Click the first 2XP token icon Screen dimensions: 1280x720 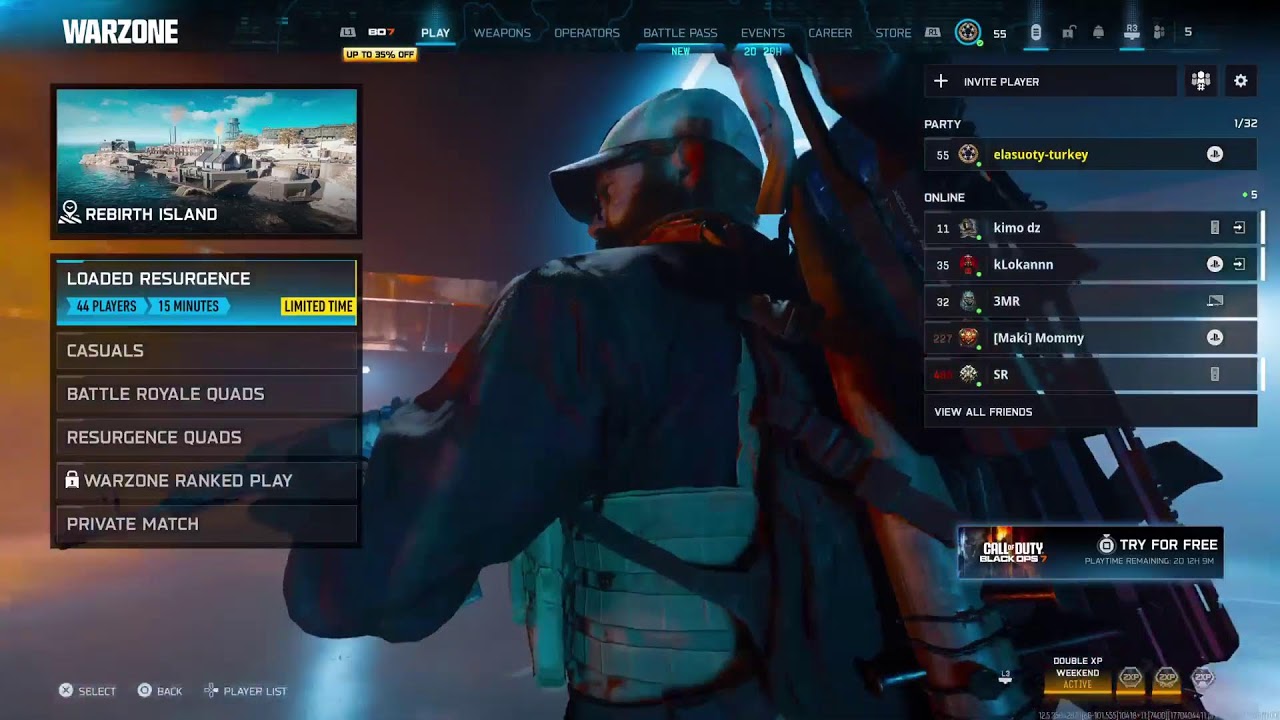coord(1130,678)
